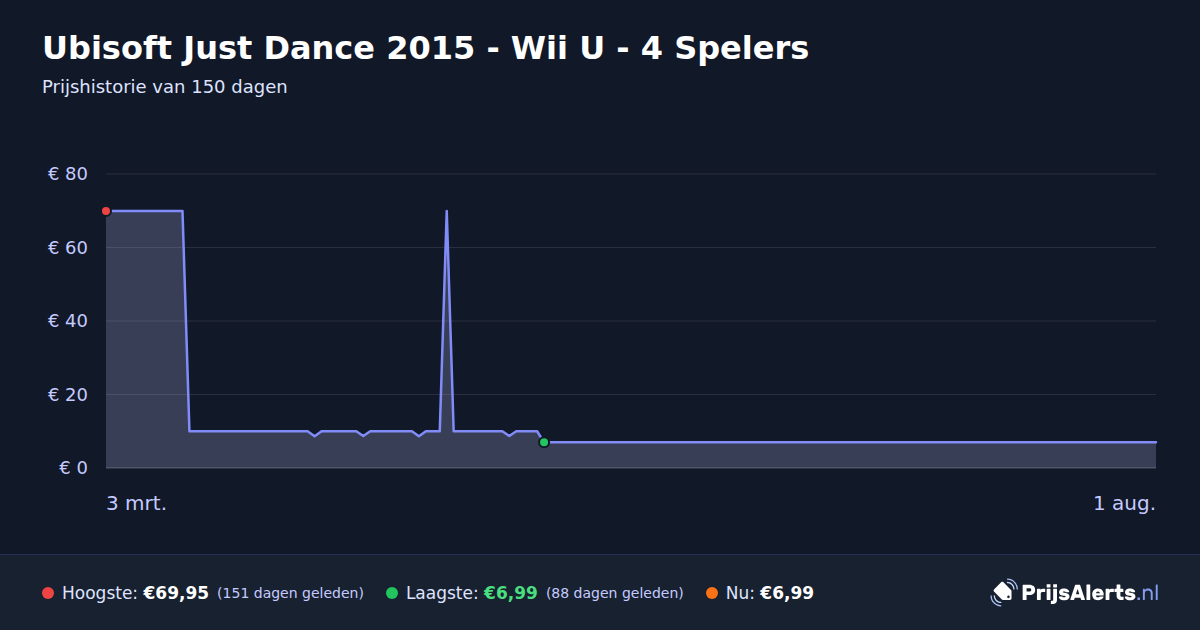Click the € 60 axis label
Screen dimensions: 1200x630
pos(68,248)
